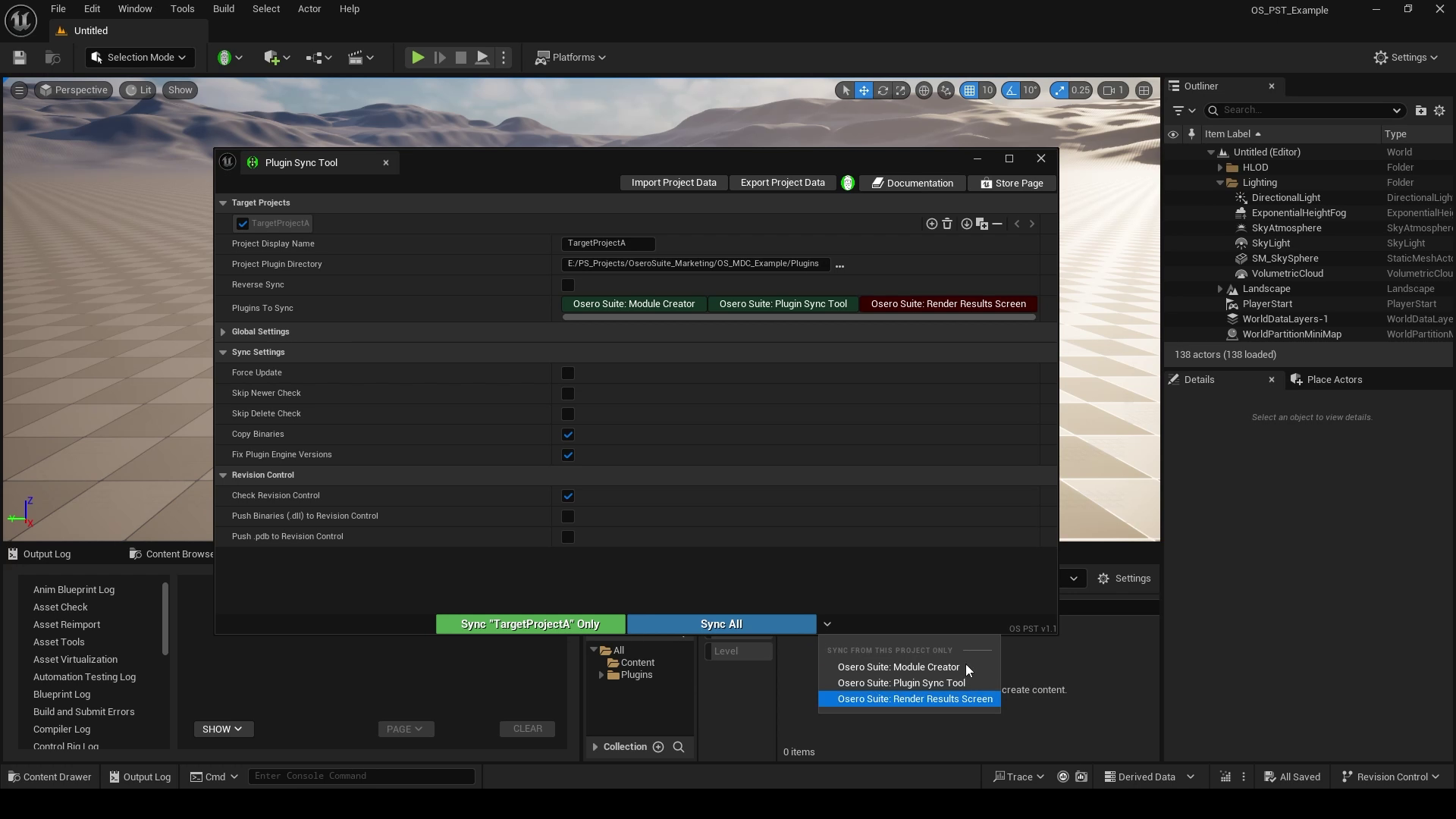Screen dimensions: 1456x819
Task: Open the Outliner filter icon
Action: (1183, 111)
